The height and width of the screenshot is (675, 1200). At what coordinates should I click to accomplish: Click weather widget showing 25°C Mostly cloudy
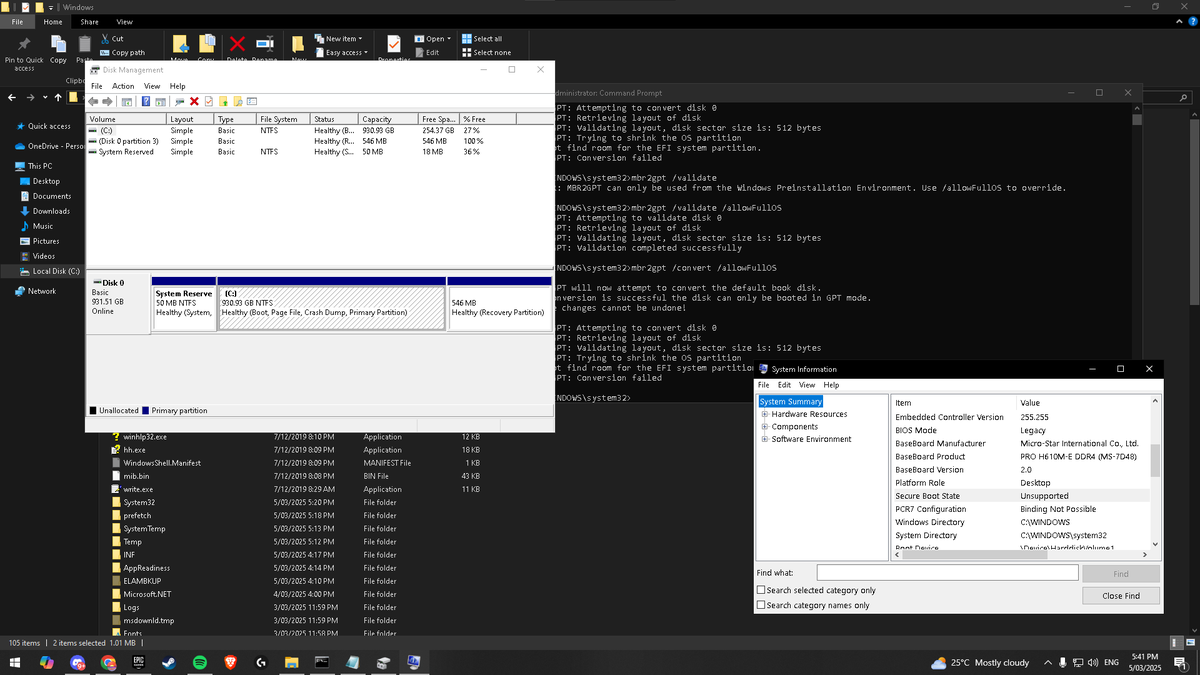(x=980, y=662)
